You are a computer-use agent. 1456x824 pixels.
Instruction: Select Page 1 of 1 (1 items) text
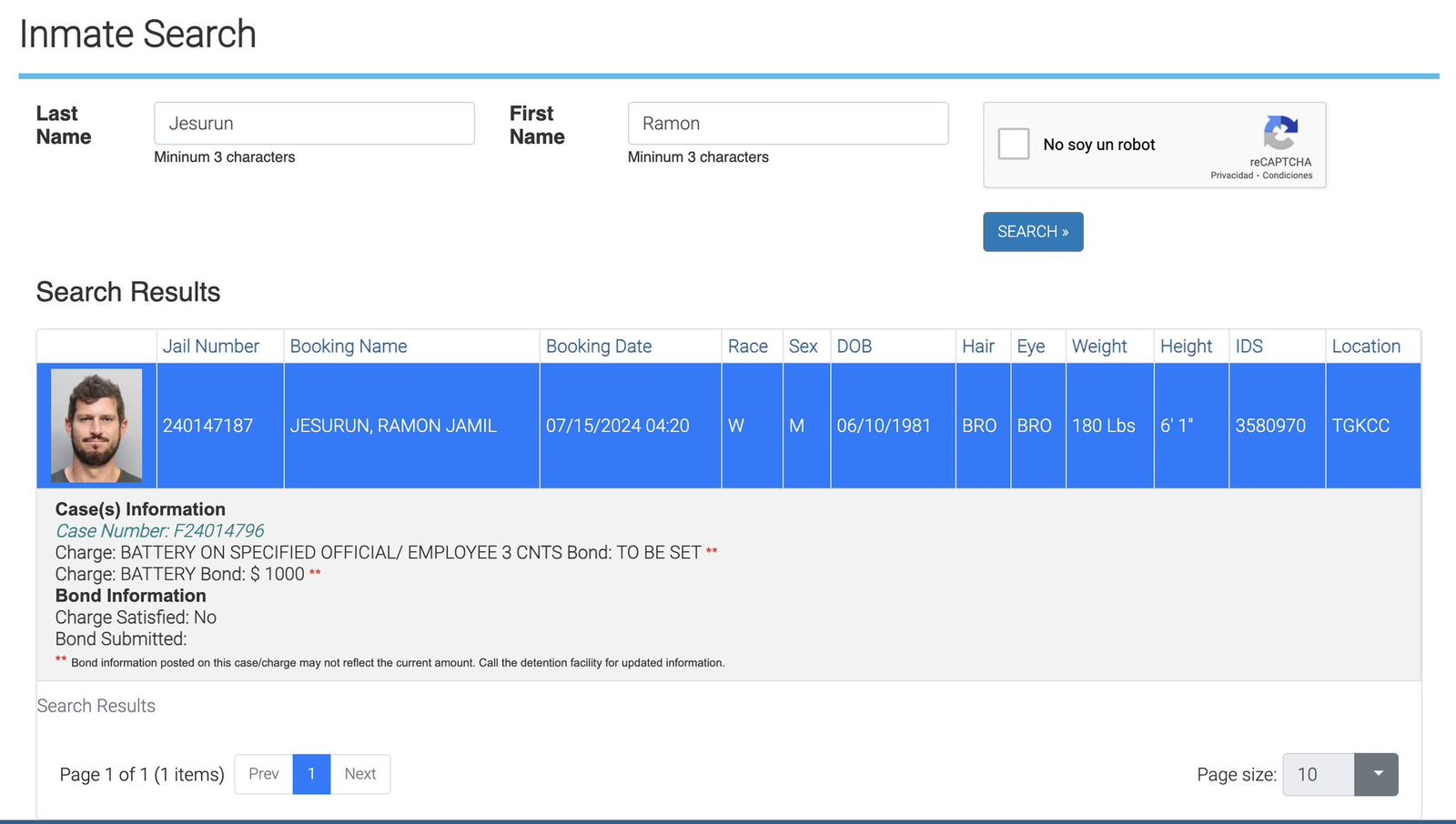(142, 775)
